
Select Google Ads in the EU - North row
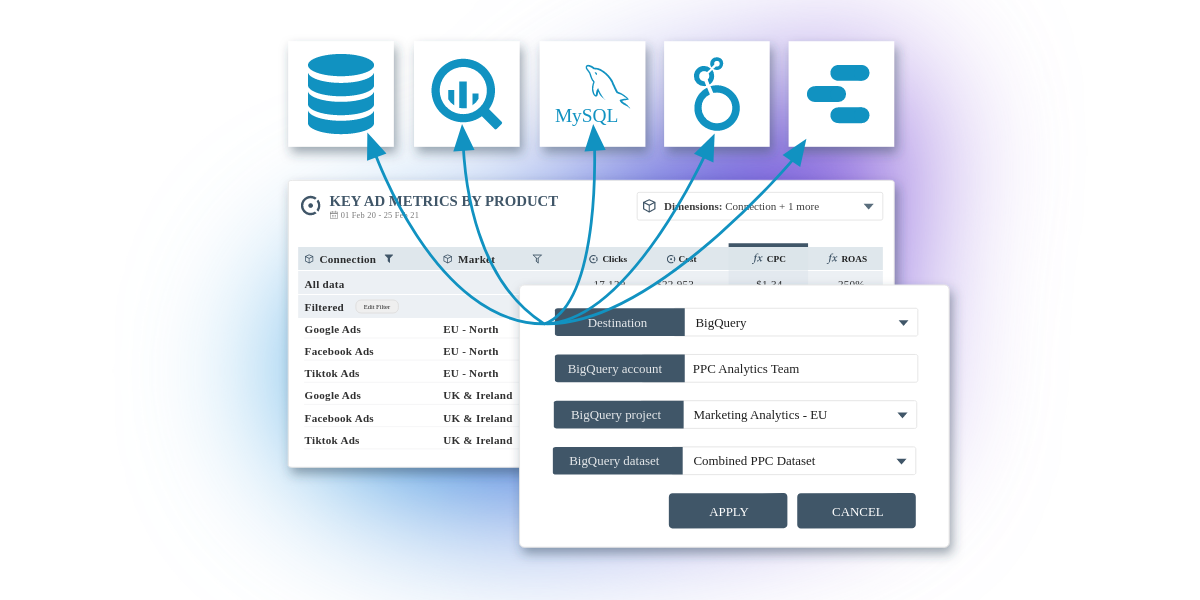333,329
